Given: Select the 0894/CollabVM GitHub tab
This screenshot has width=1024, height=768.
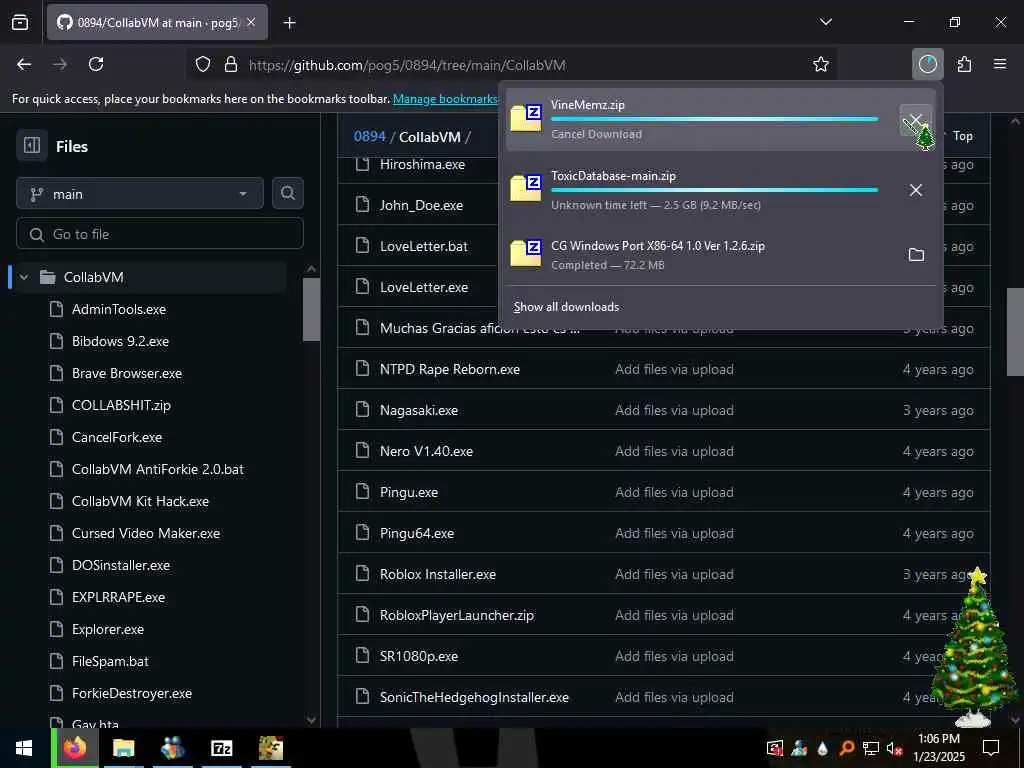Looking at the screenshot, I should 157,23.
